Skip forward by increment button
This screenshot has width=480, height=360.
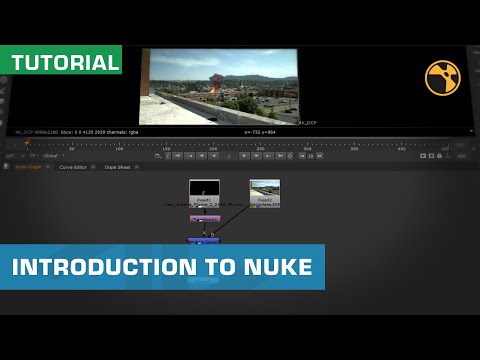[319, 156]
